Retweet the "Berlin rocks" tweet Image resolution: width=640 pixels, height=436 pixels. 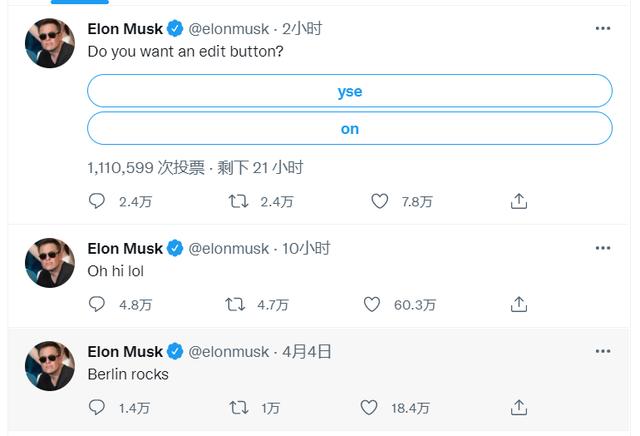[x=238, y=407]
